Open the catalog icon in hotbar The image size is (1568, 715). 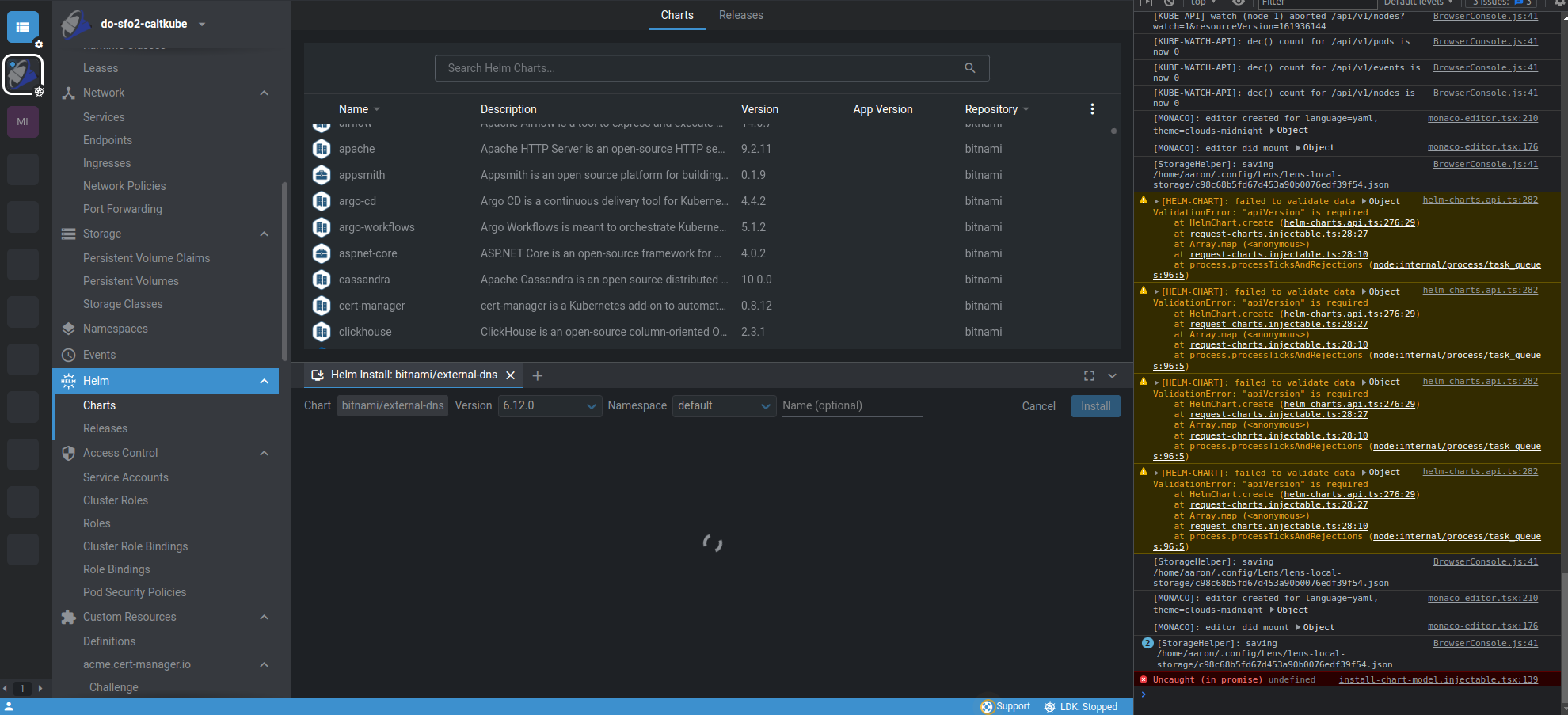tap(22, 27)
